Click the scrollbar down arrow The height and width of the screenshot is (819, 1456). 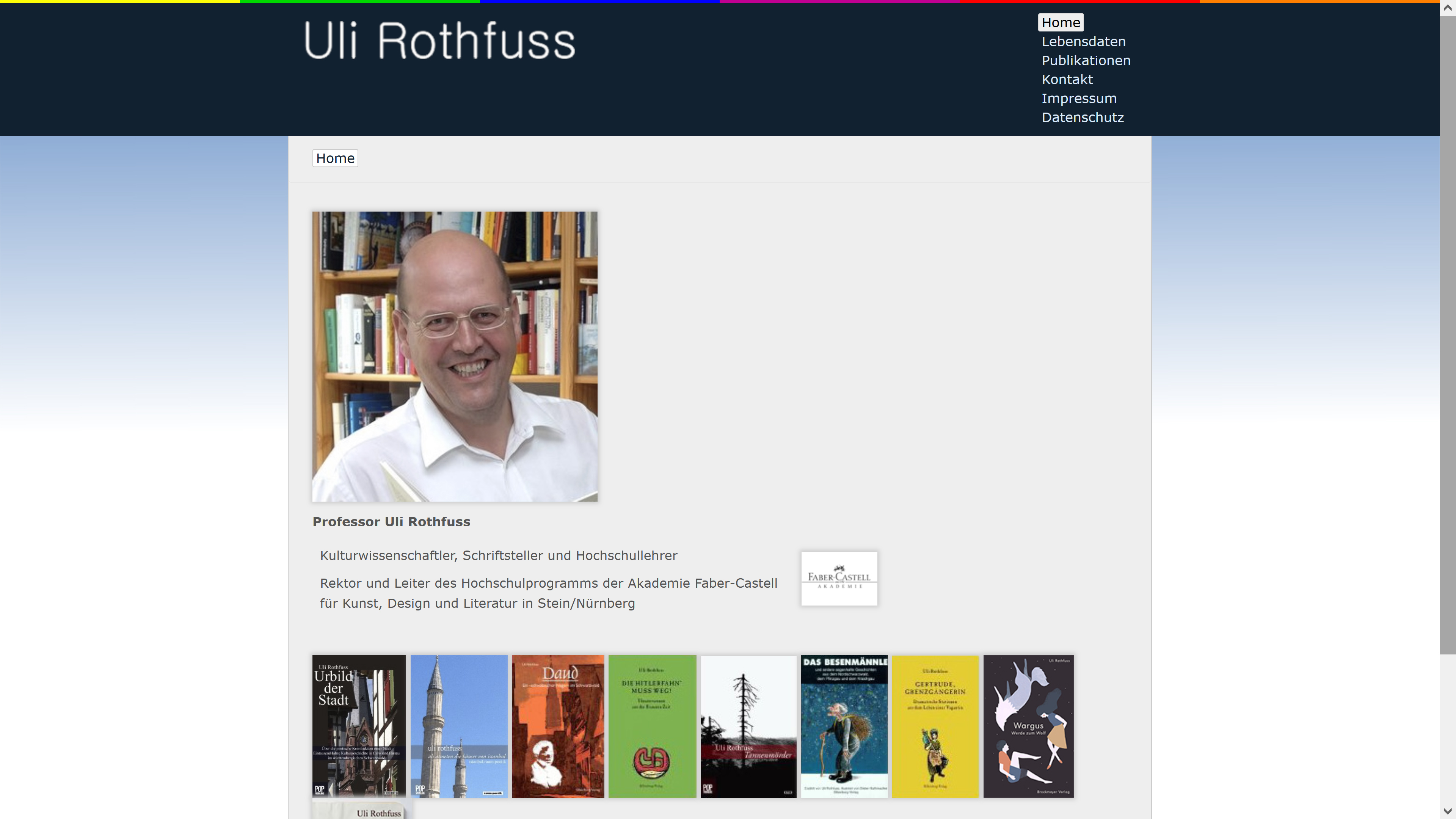tap(1448, 811)
